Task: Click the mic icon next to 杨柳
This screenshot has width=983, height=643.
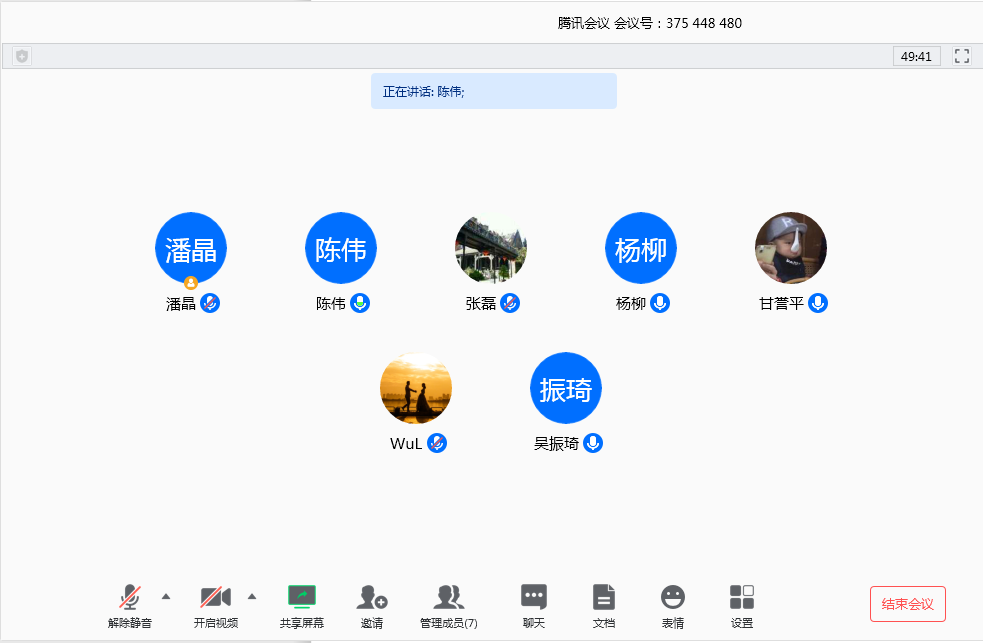Action: point(660,303)
